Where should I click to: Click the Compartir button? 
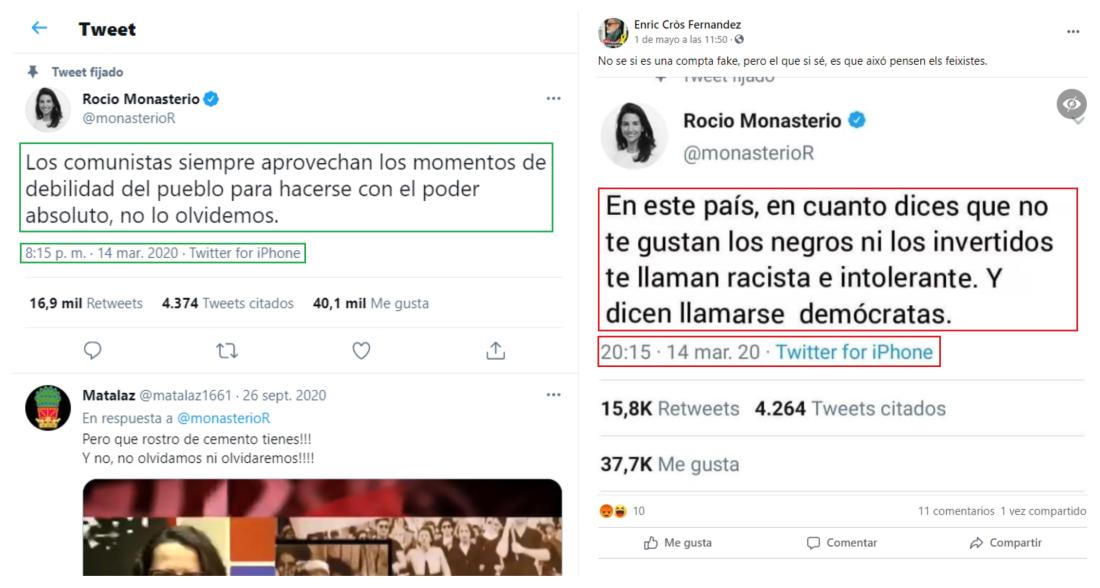(x=1006, y=542)
